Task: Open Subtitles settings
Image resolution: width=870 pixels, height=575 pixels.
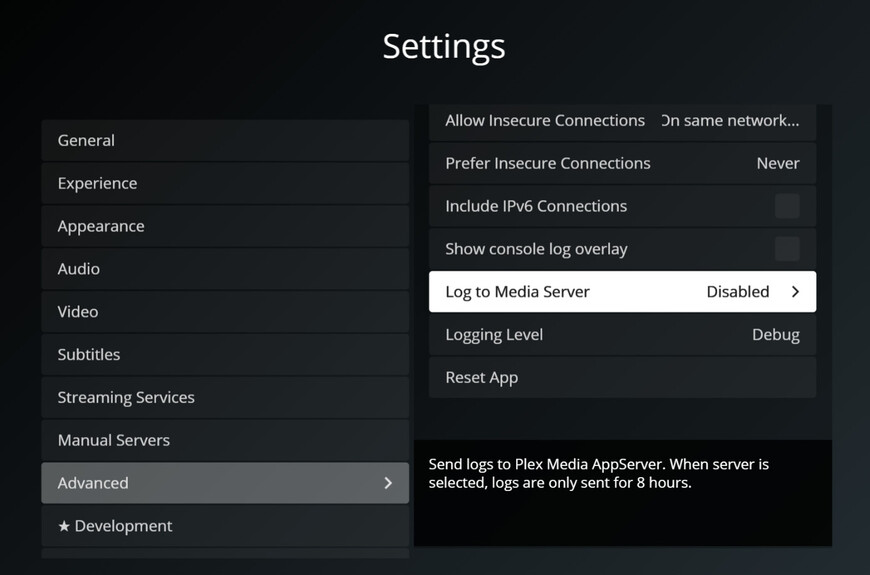Action: (x=225, y=355)
